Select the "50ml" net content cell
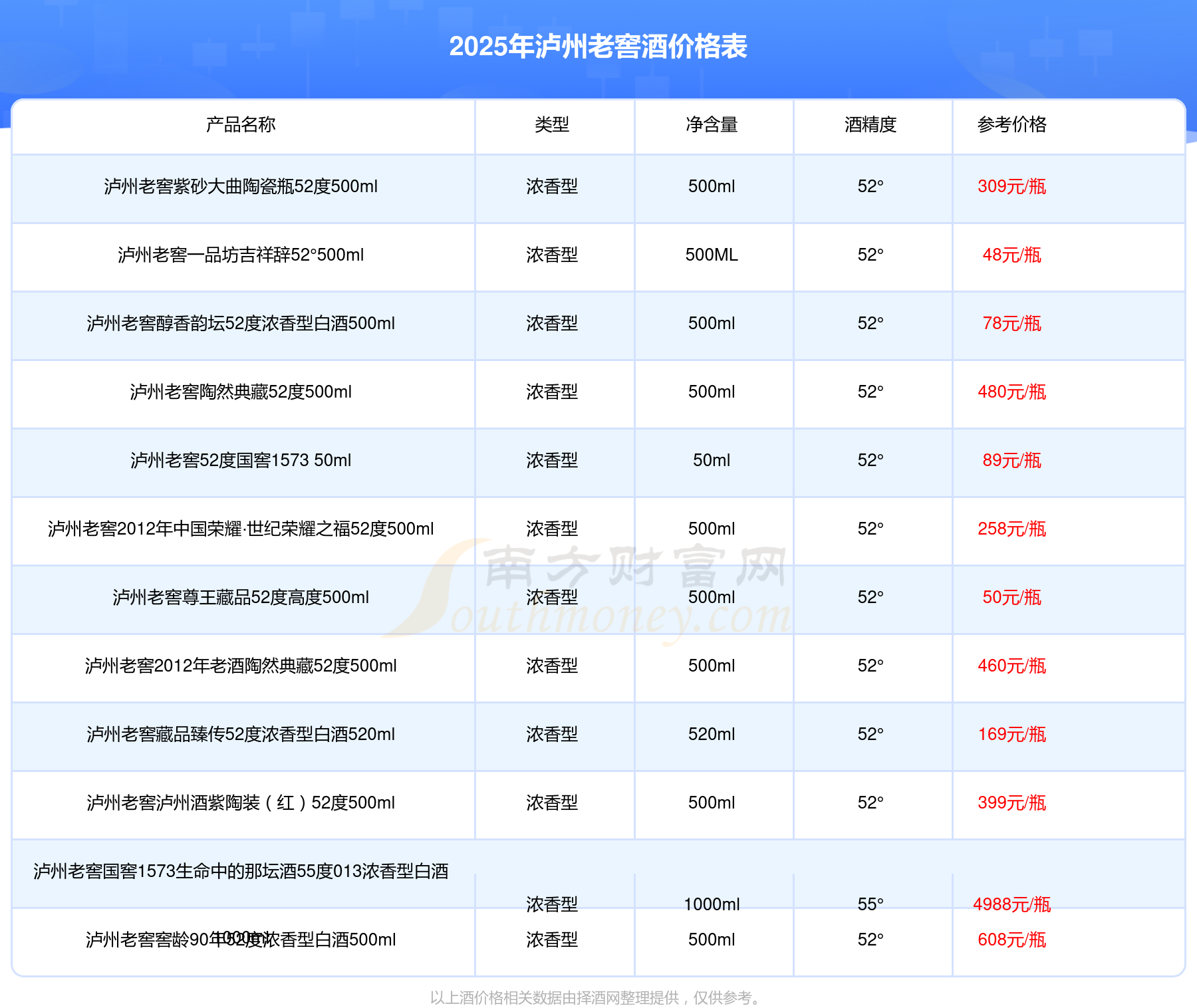The image size is (1197, 1008). tap(712, 460)
